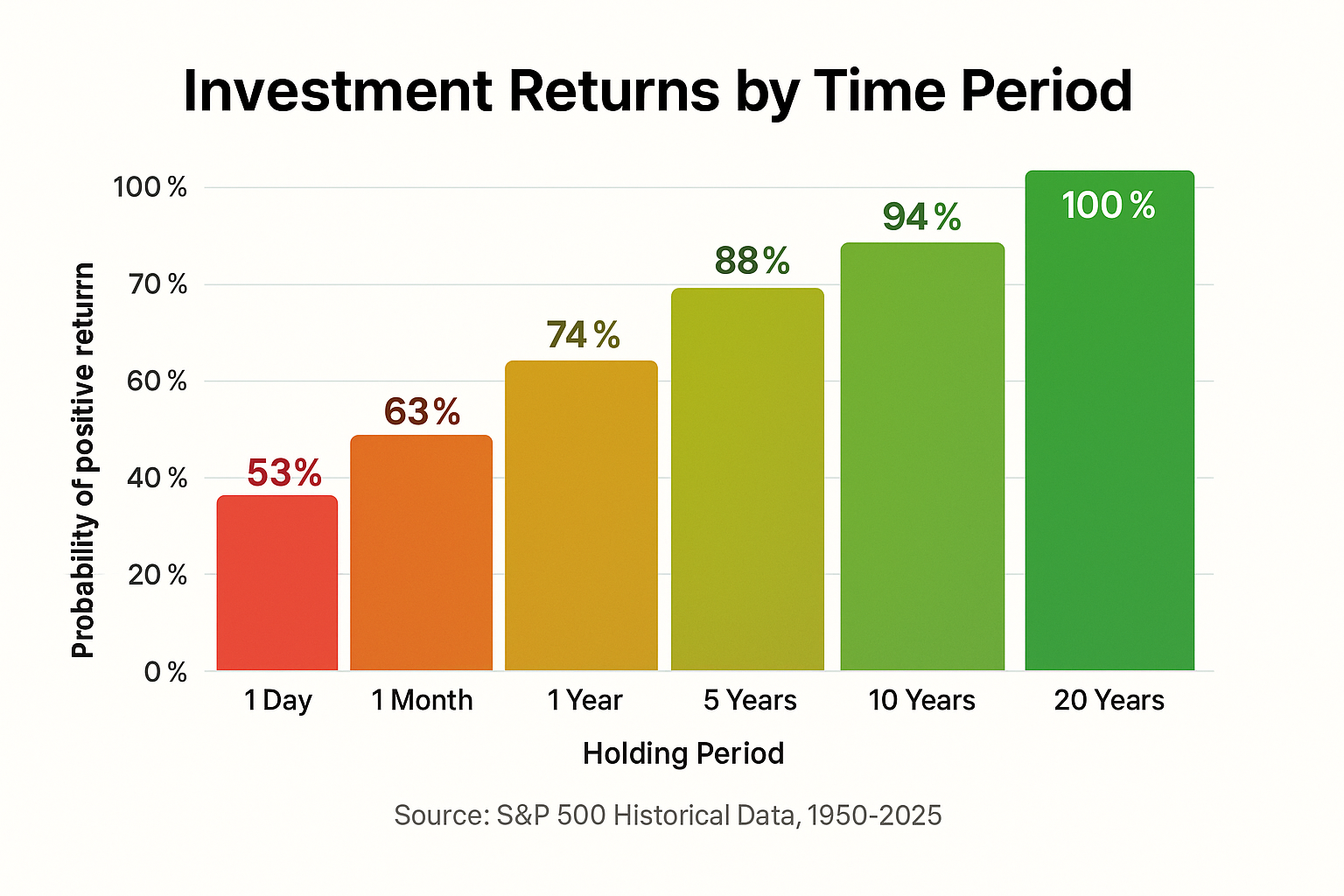This screenshot has height=896, width=1344.
Task: Click the Probability of positive return axis title
Action: click(x=83, y=460)
